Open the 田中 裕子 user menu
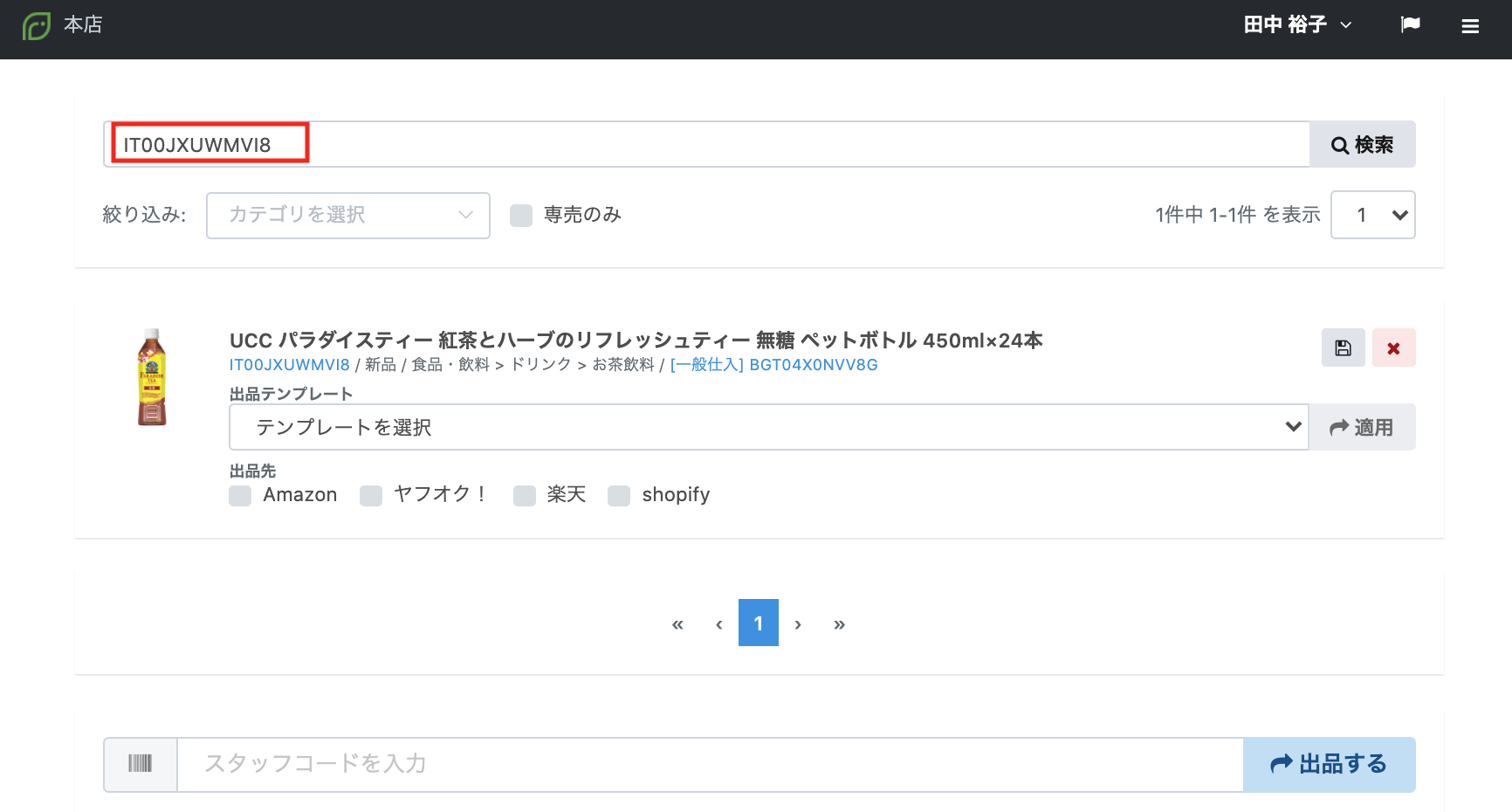Screen dimensions: 1512x812 click(x=1297, y=24)
